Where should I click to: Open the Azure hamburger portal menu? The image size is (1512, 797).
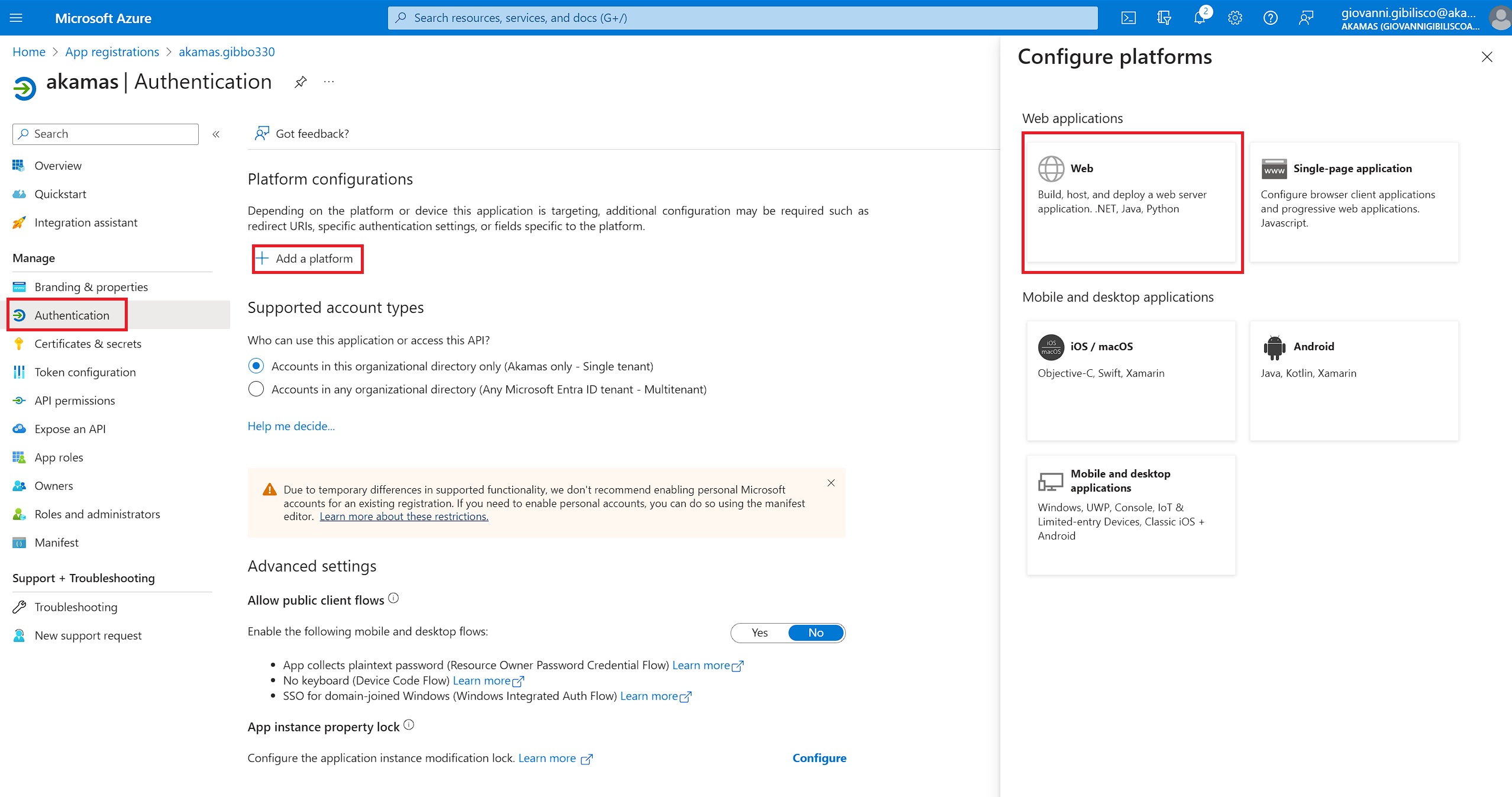pyautogui.click(x=17, y=18)
